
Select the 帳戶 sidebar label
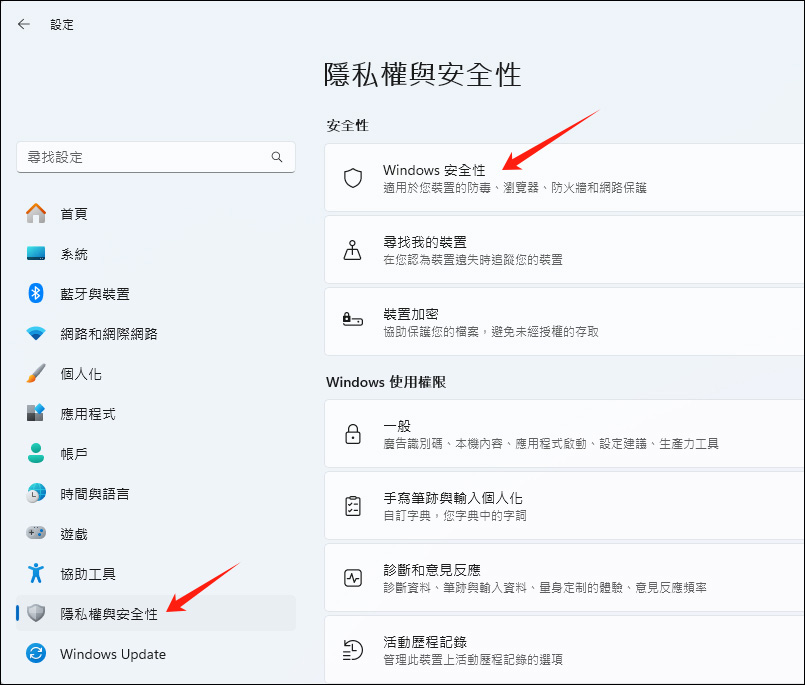pyautogui.click(x=73, y=454)
